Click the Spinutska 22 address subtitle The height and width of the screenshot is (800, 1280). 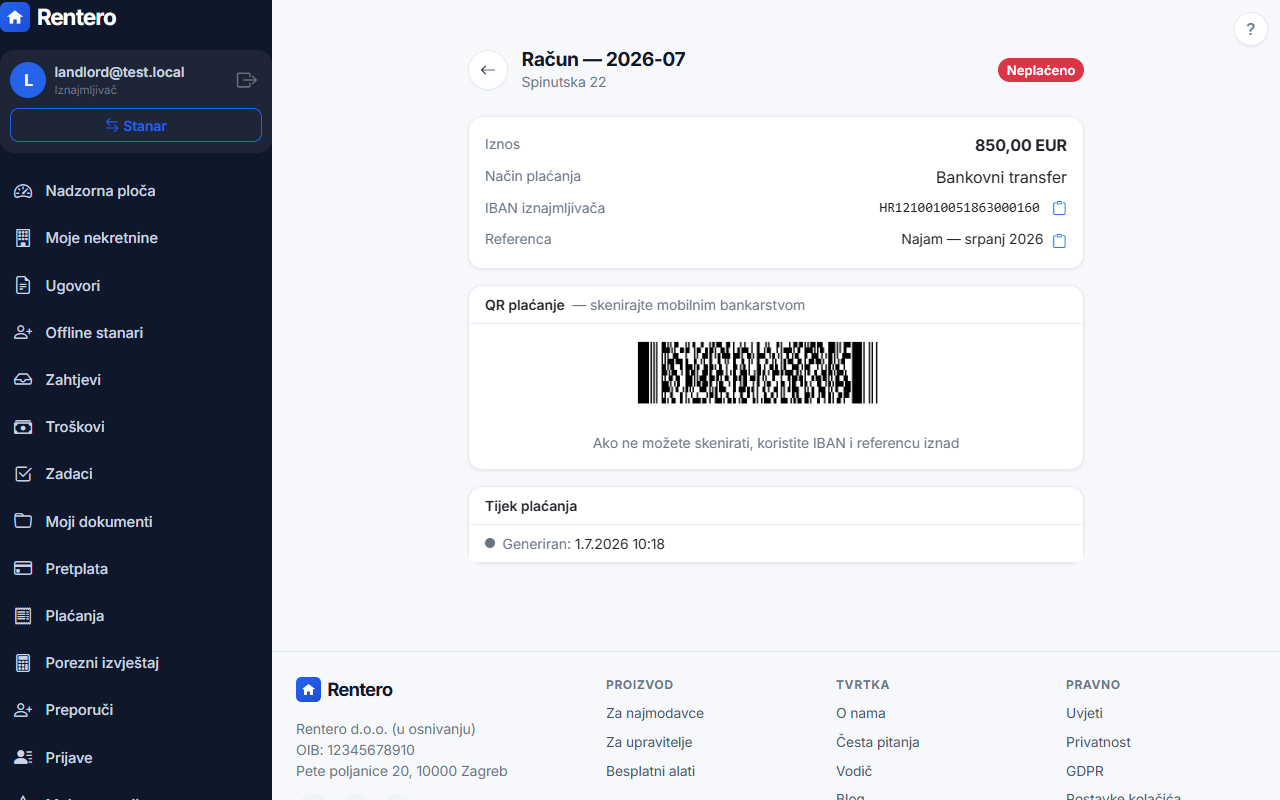pyautogui.click(x=564, y=82)
